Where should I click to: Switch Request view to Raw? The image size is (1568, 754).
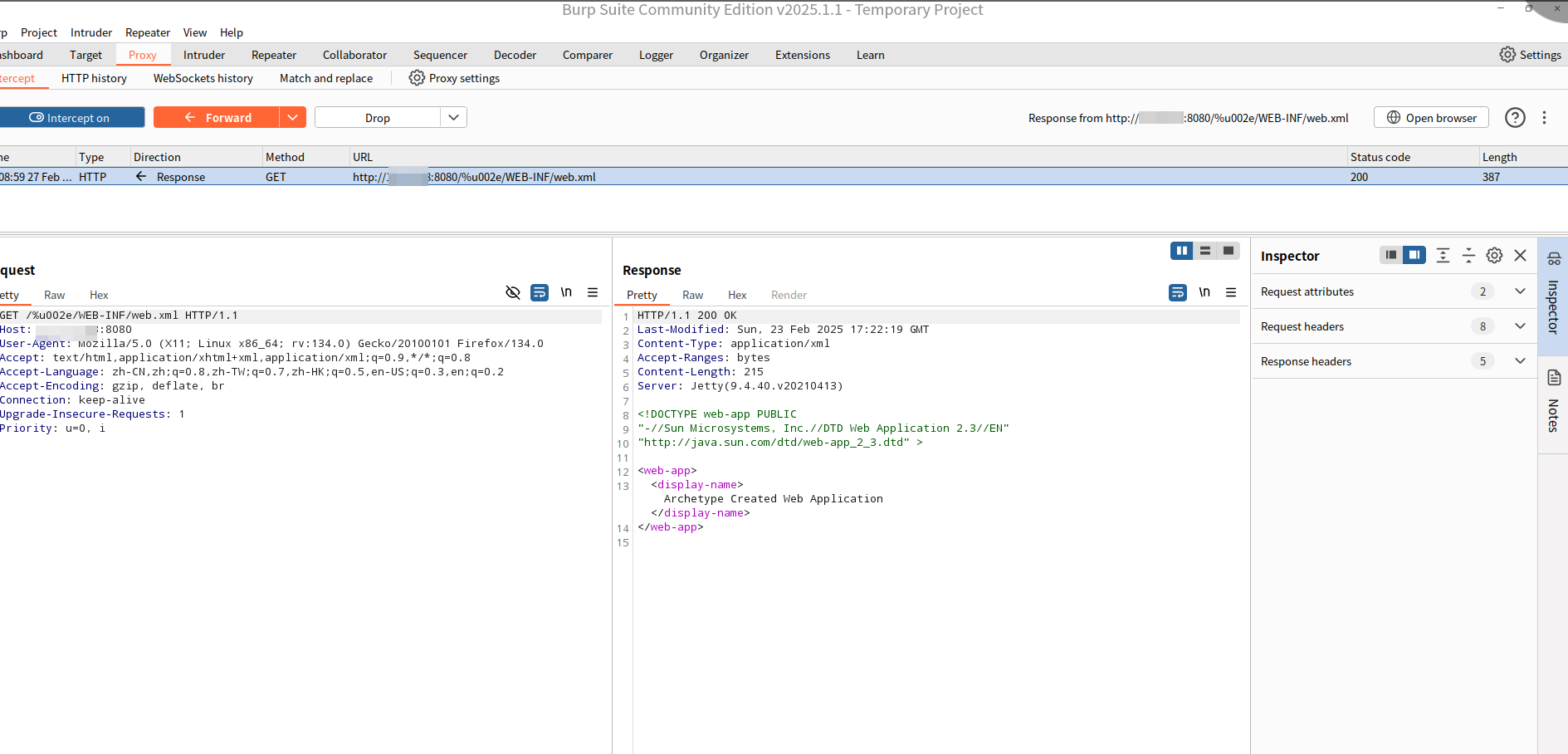[x=54, y=295]
